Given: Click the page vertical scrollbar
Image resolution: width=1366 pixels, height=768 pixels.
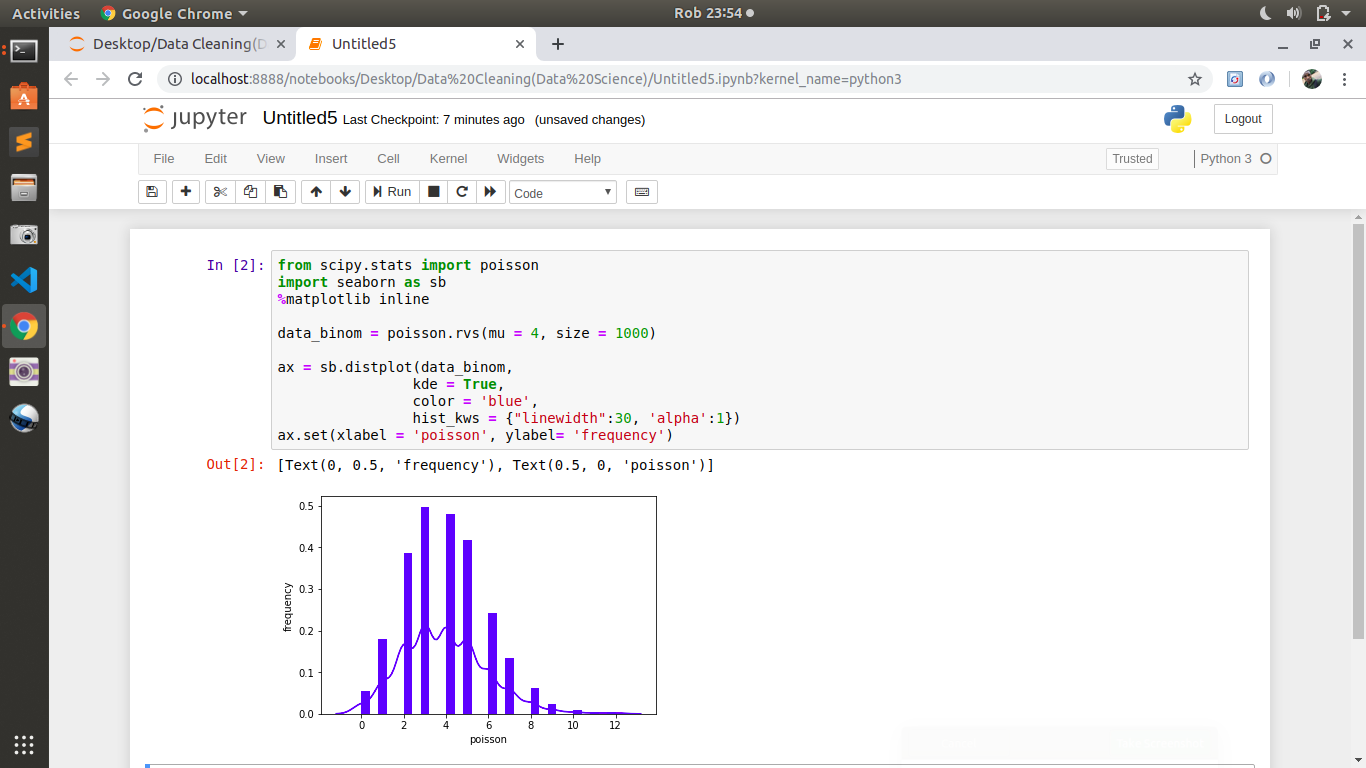Looking at the screenshot, I should [1357, 430].
